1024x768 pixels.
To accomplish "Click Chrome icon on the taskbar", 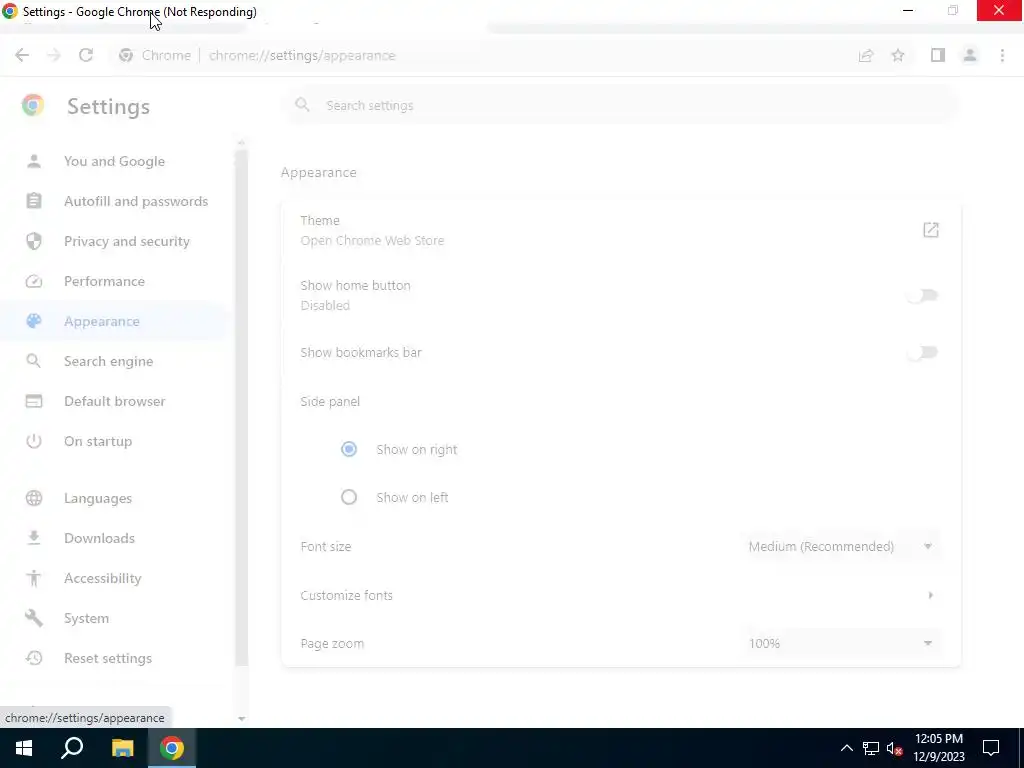I will [x=172, y=748].
